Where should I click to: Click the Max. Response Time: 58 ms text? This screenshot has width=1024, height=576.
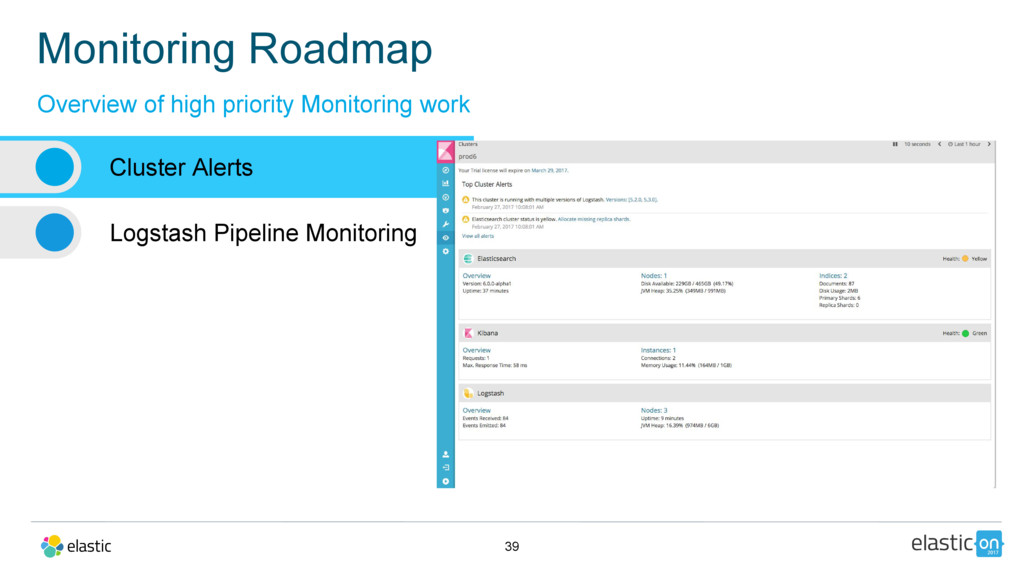pos(494,366)
